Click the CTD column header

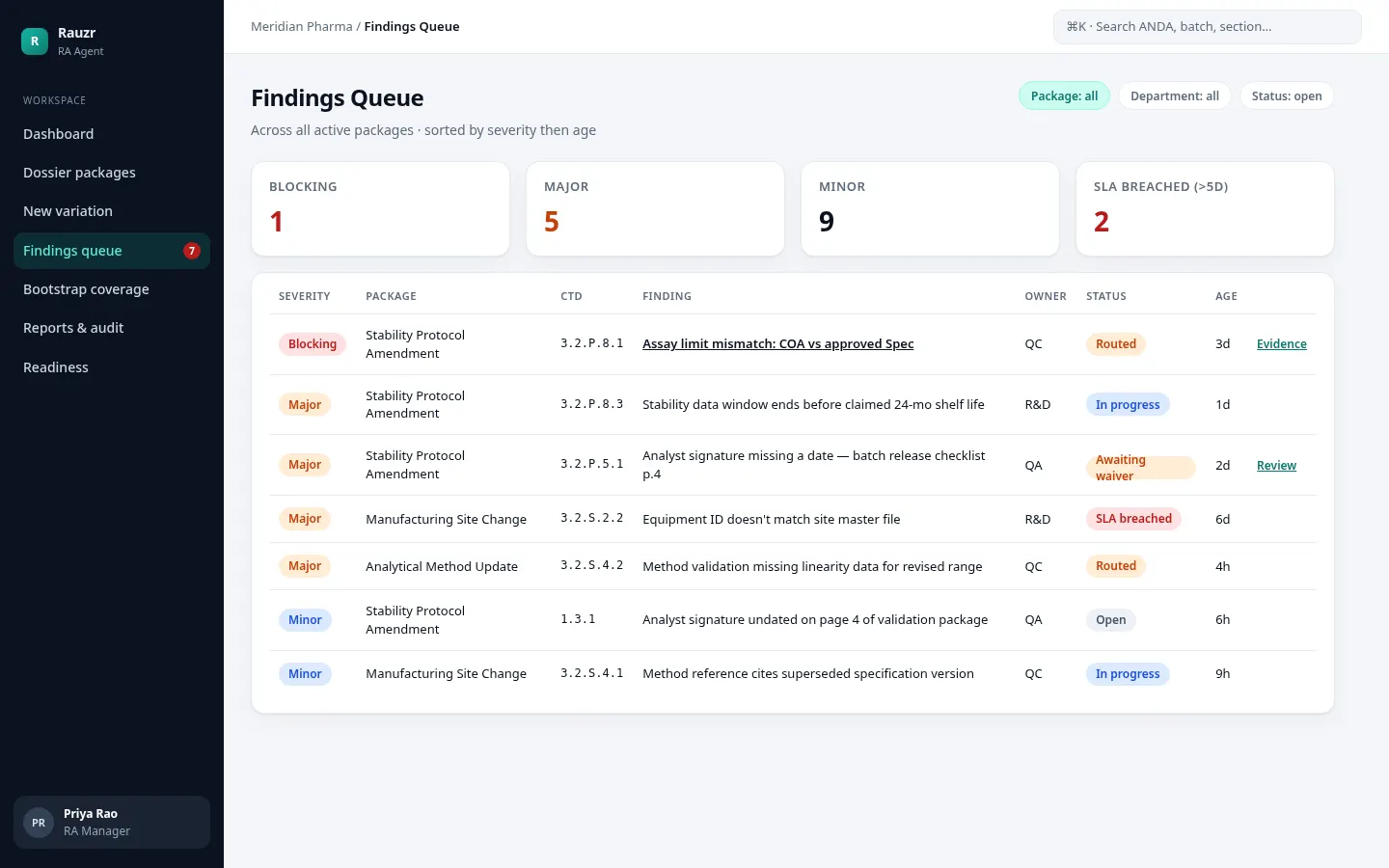pyautogui.click(x=571, y=296)
